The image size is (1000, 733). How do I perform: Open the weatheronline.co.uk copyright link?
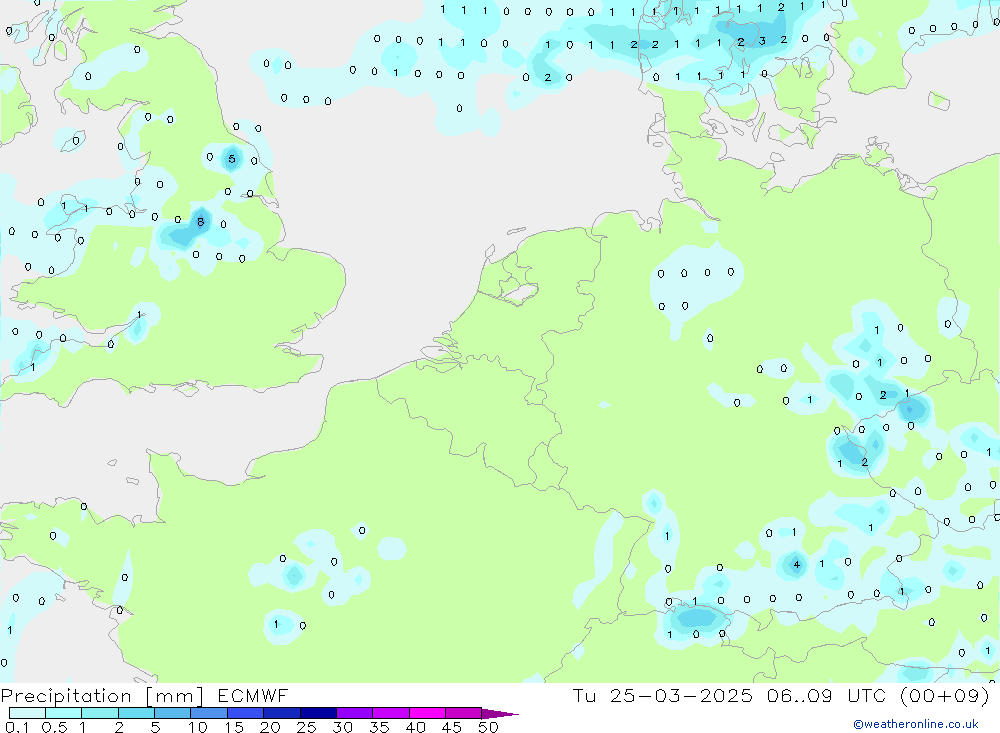tap(916, 724)
